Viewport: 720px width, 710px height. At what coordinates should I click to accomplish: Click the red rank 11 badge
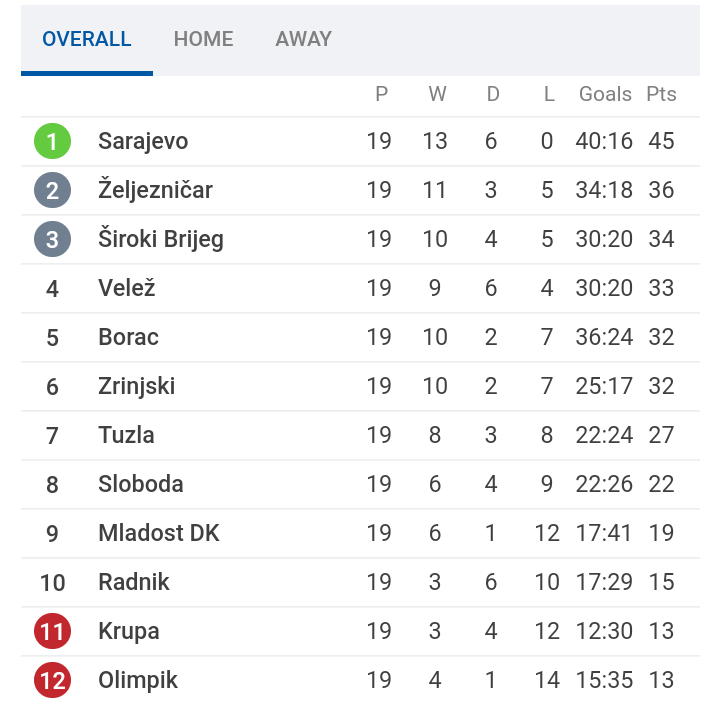pyautogui.click(x=52, y=631)
